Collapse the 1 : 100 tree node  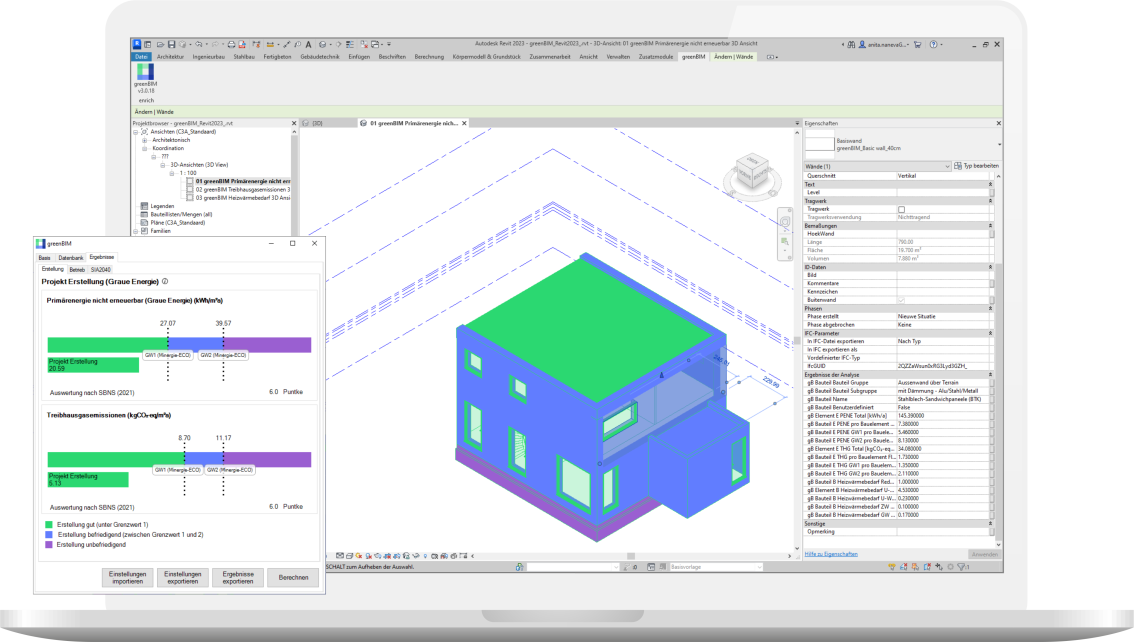(x=172, y=174)
